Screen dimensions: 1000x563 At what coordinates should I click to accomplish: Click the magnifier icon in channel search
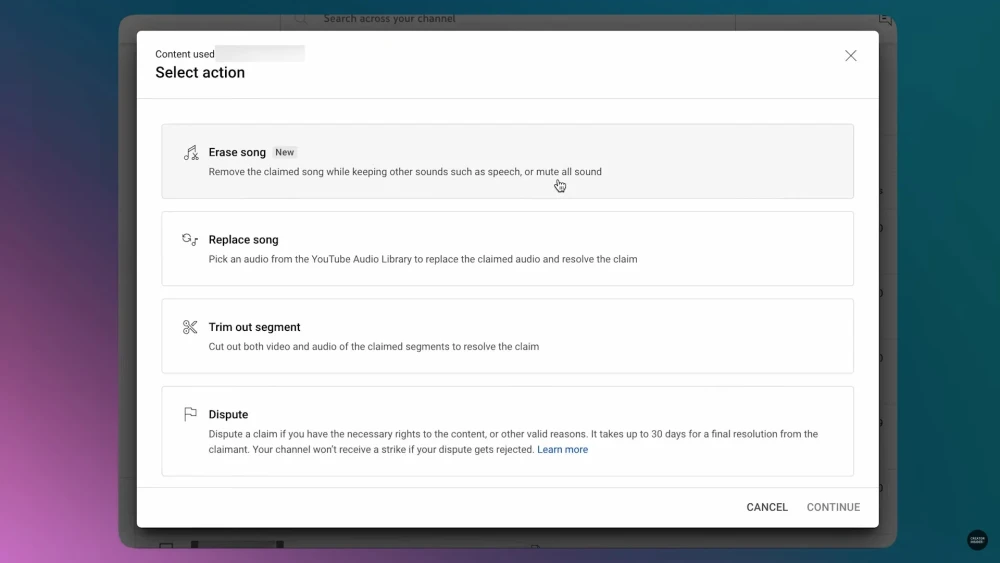click(x=300, y=19)
